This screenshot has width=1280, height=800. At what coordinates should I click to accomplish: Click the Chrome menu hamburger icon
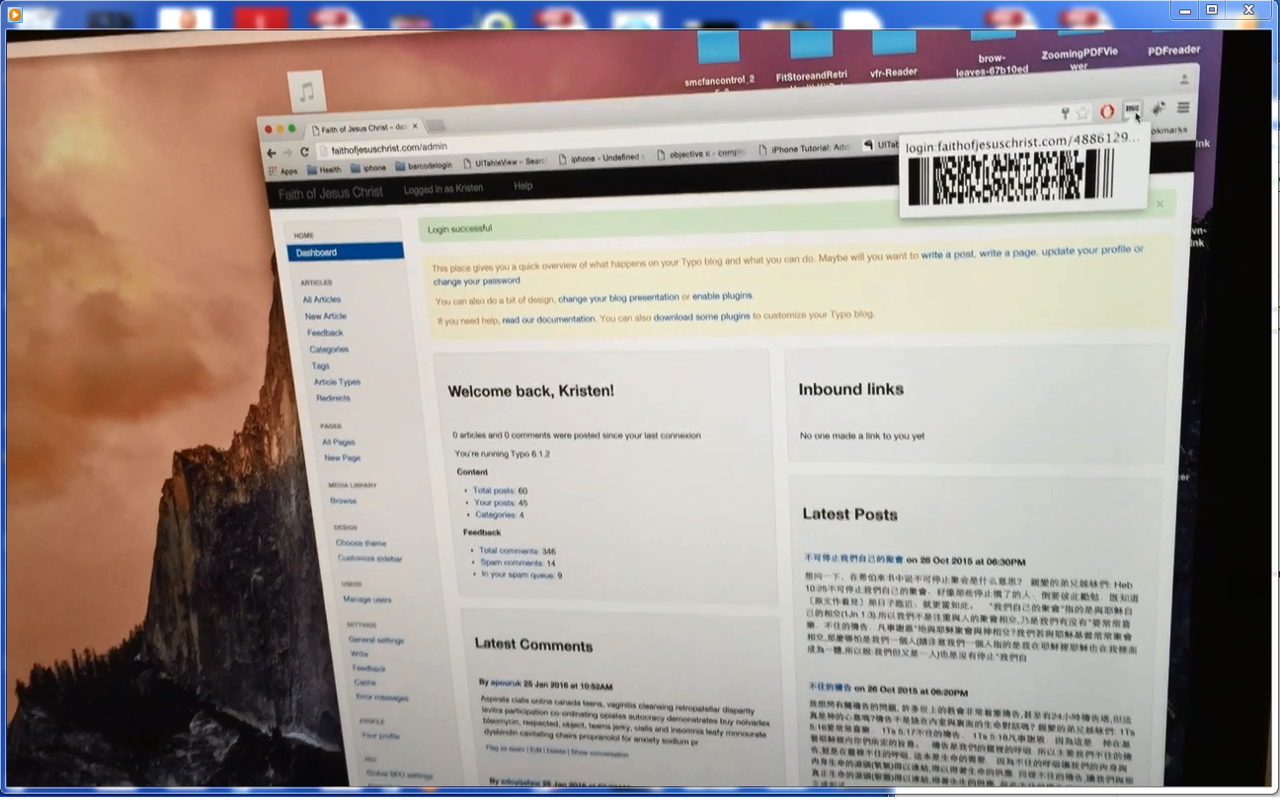pos(1183,108)
